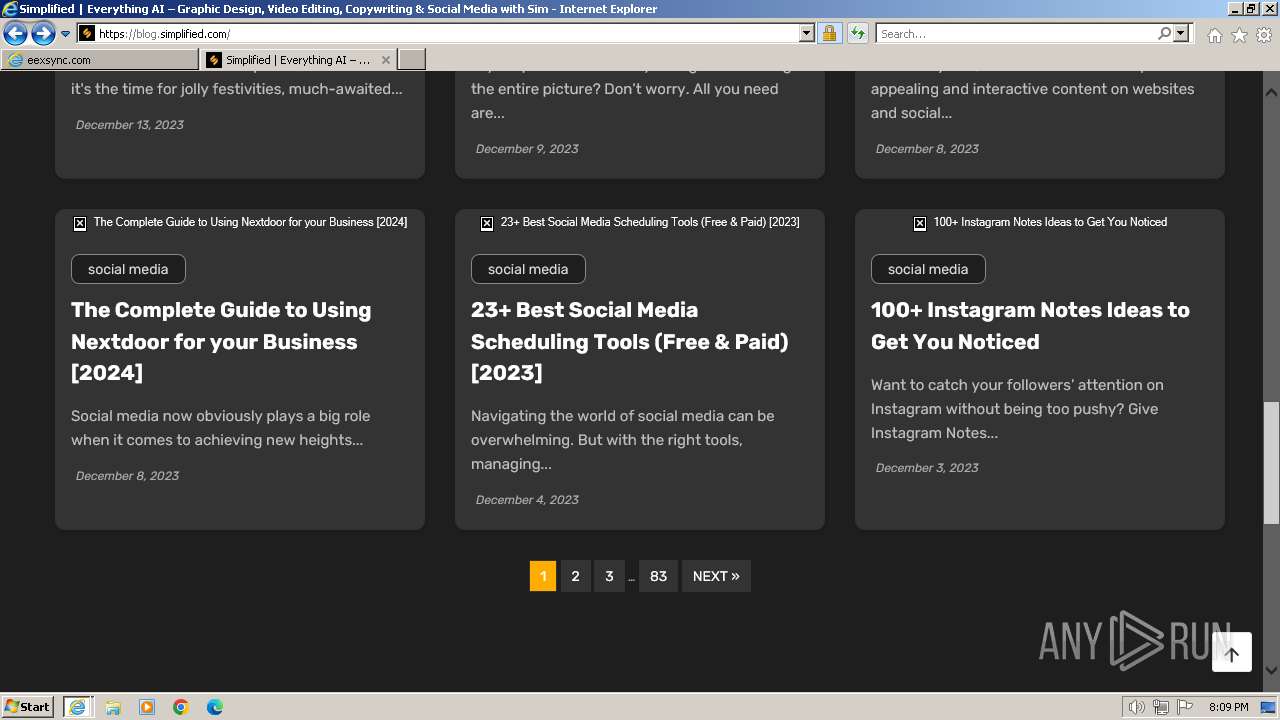Click the December 9, 2023 date text
This screenshot has width=1280, height=720.
pyautogui.click(x=527, y=149)
